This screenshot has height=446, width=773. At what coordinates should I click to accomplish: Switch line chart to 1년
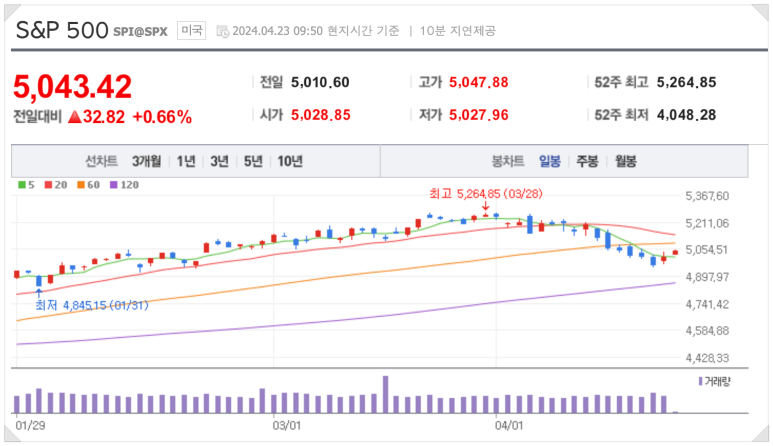coord(186,161)
